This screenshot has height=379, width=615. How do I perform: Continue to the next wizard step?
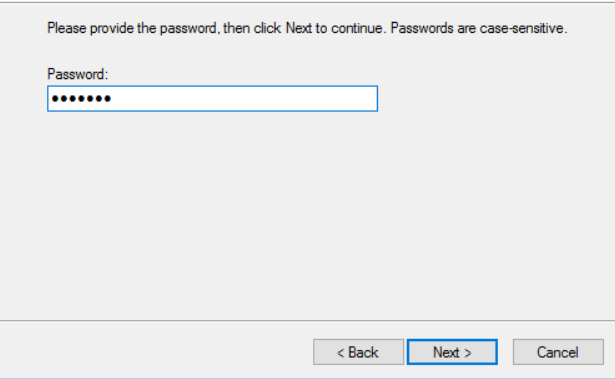452,352
